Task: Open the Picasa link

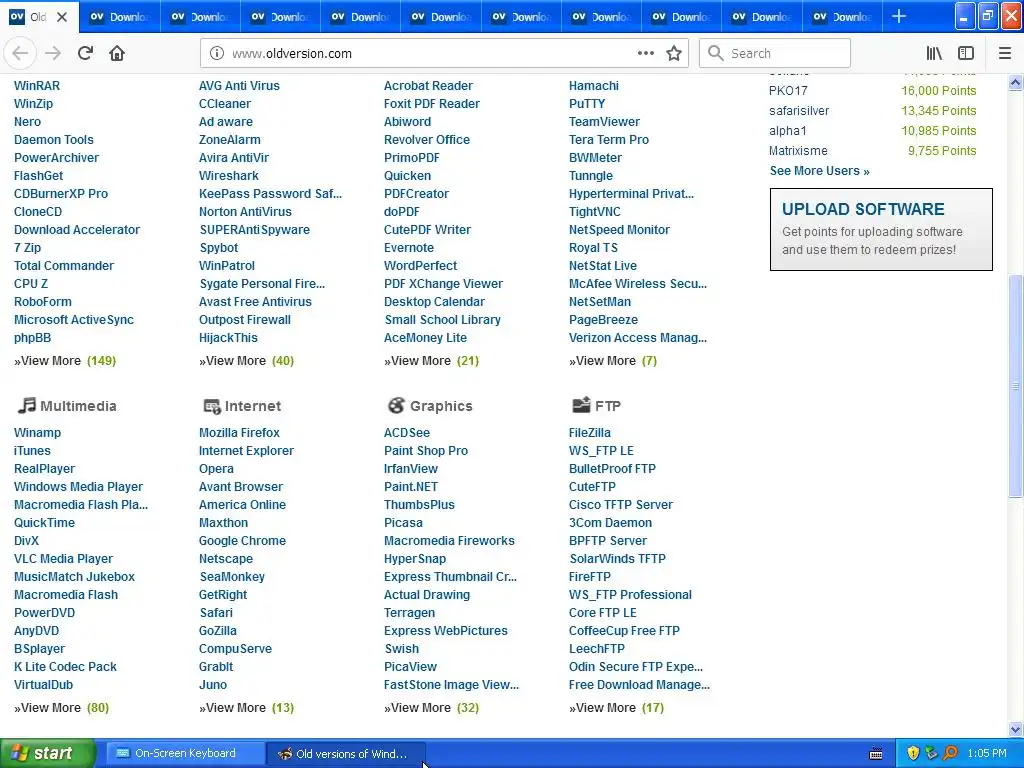Action: 403,522
